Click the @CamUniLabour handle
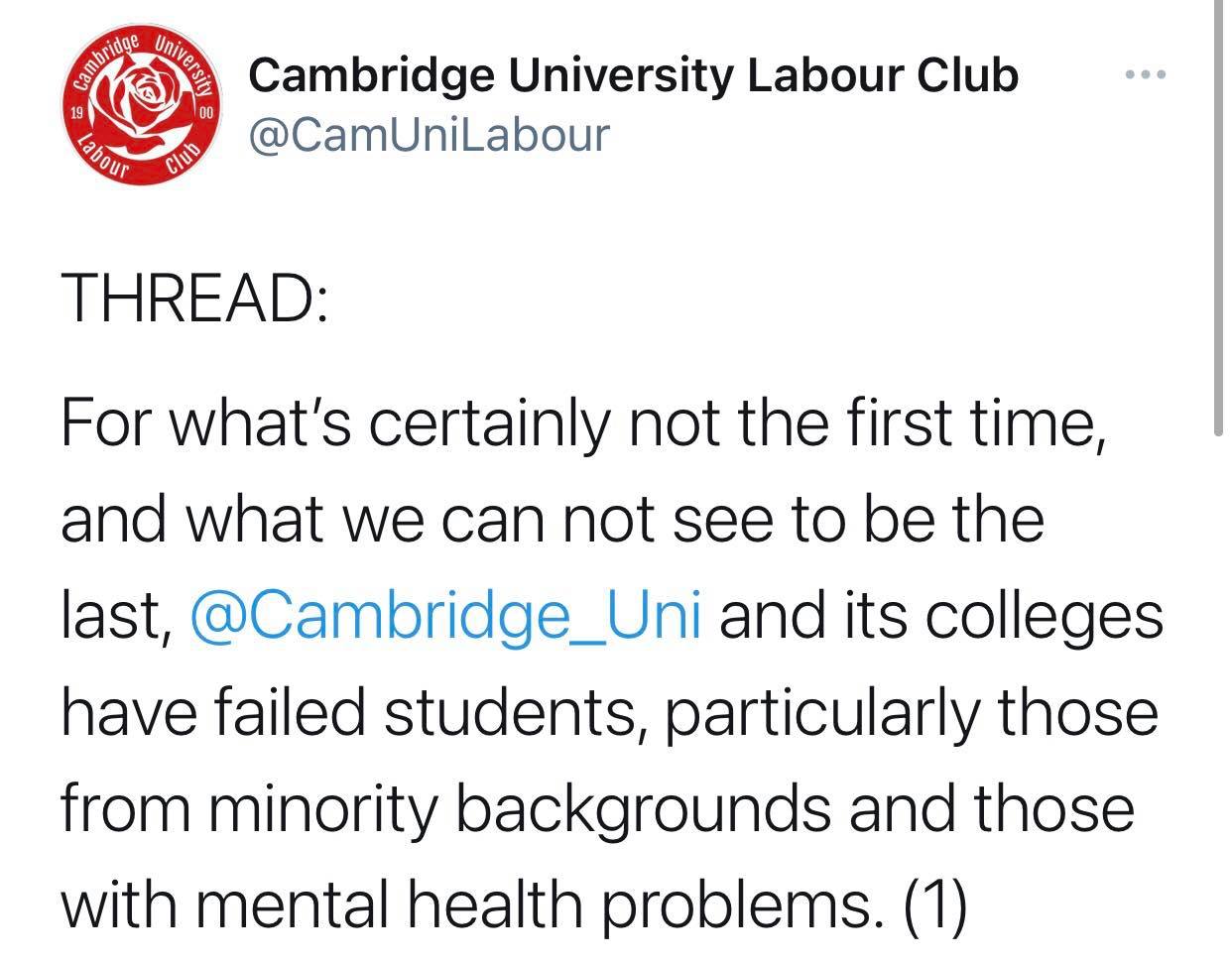Screen dimensions: 1232x963 pos(429,136)
